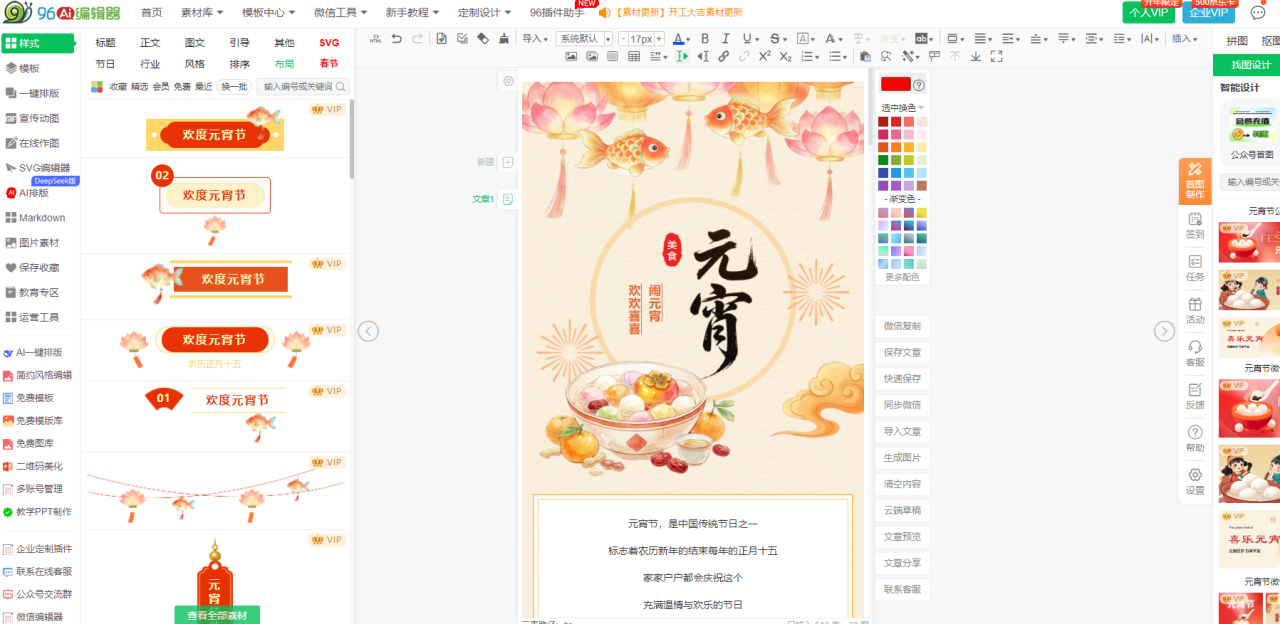Click the 保存文章 button

[x=902, y=352]
